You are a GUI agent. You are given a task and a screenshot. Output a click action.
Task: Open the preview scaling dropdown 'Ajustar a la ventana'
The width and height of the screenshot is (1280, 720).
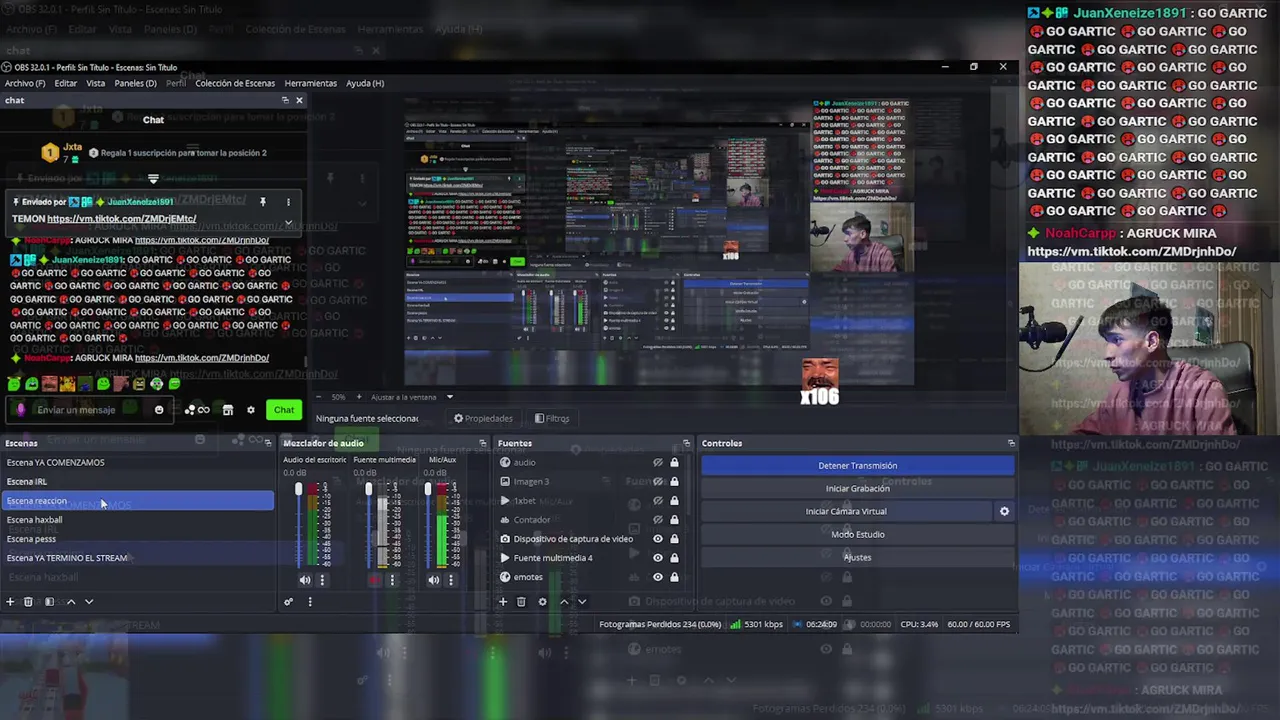pos(412,397)
